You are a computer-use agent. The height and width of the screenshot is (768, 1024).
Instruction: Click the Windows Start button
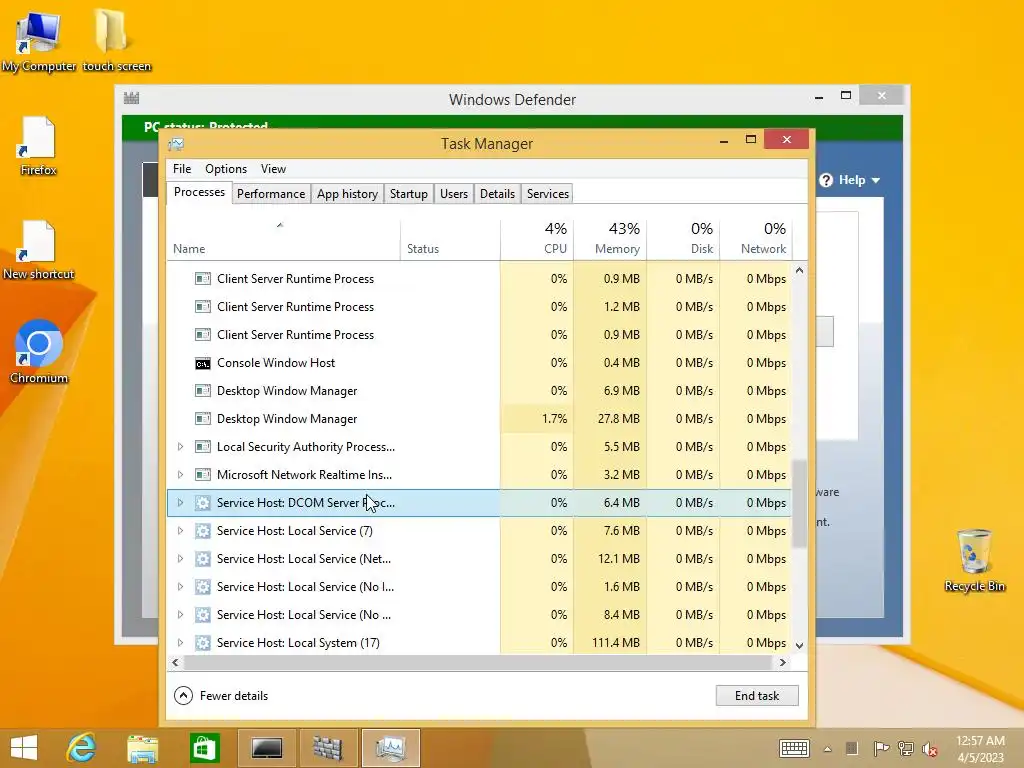24,748
